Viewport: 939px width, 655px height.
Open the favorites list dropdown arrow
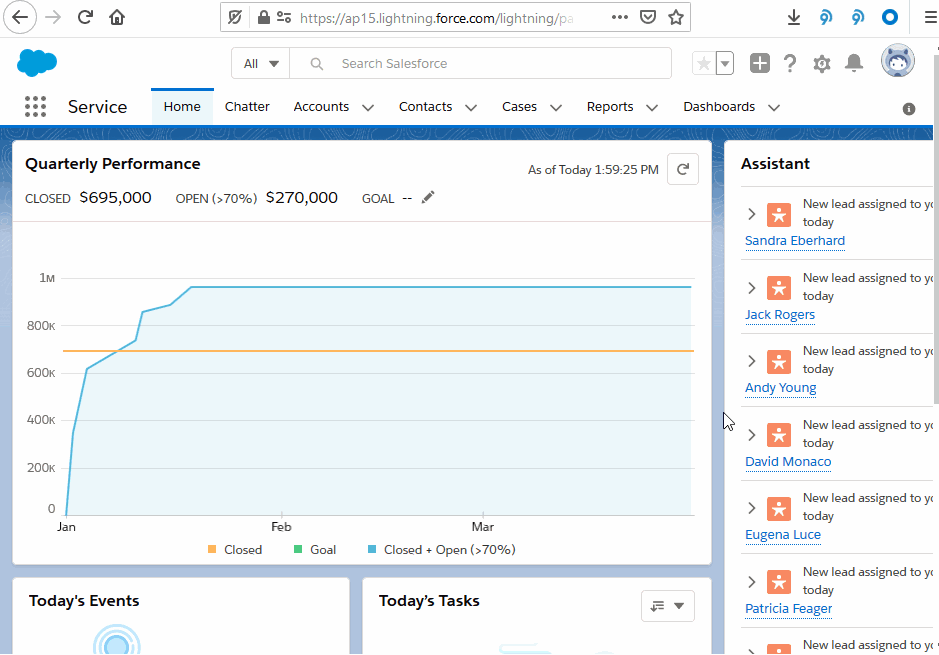pyautogui.click(x=725, y=63)
